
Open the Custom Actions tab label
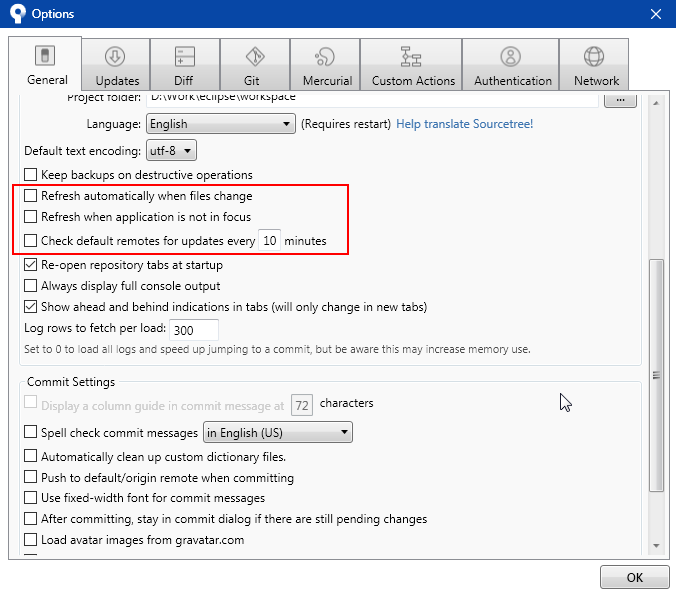(x=413, y=81)
